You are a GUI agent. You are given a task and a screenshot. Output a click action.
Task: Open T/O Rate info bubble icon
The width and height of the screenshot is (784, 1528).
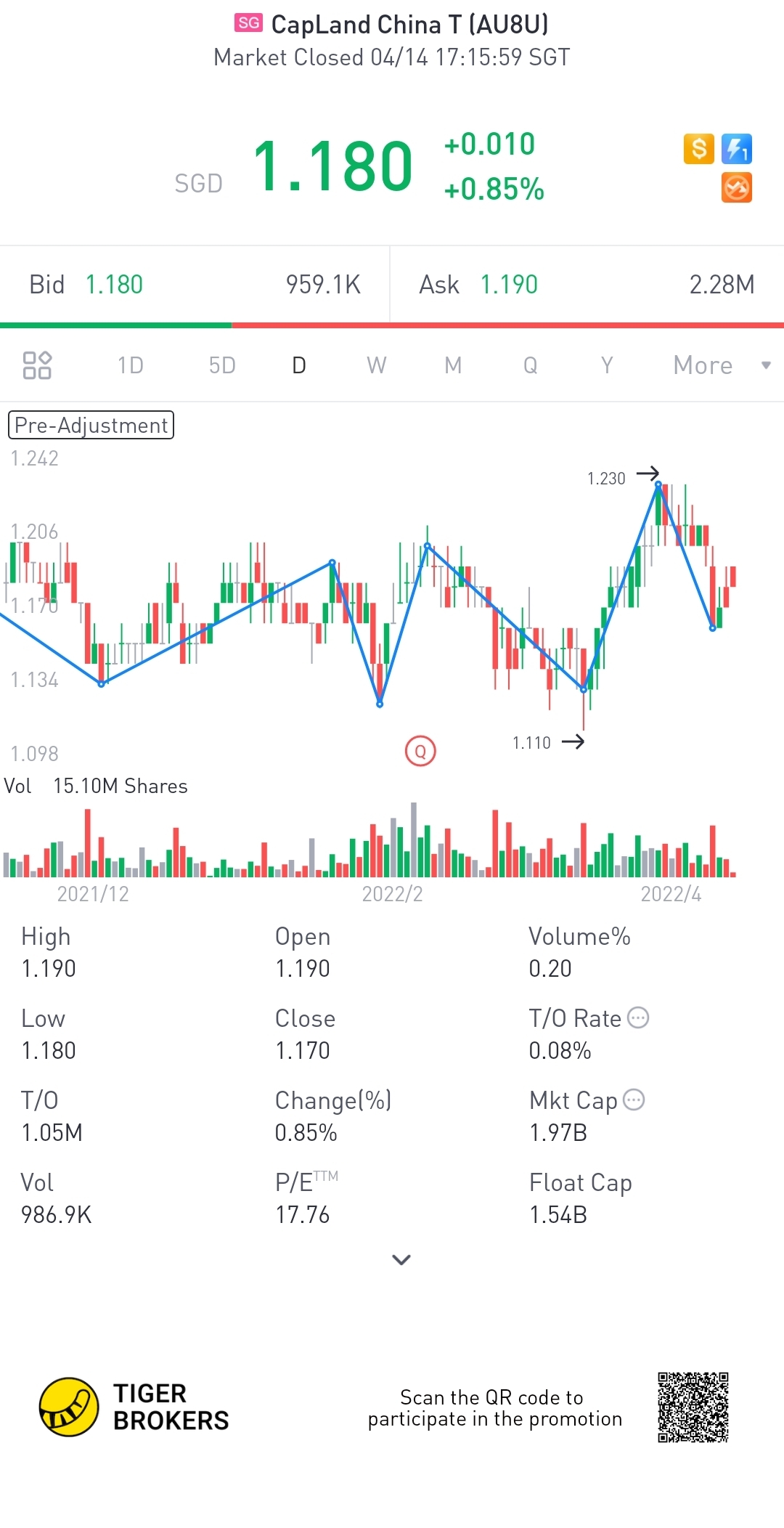[638, 1017]
